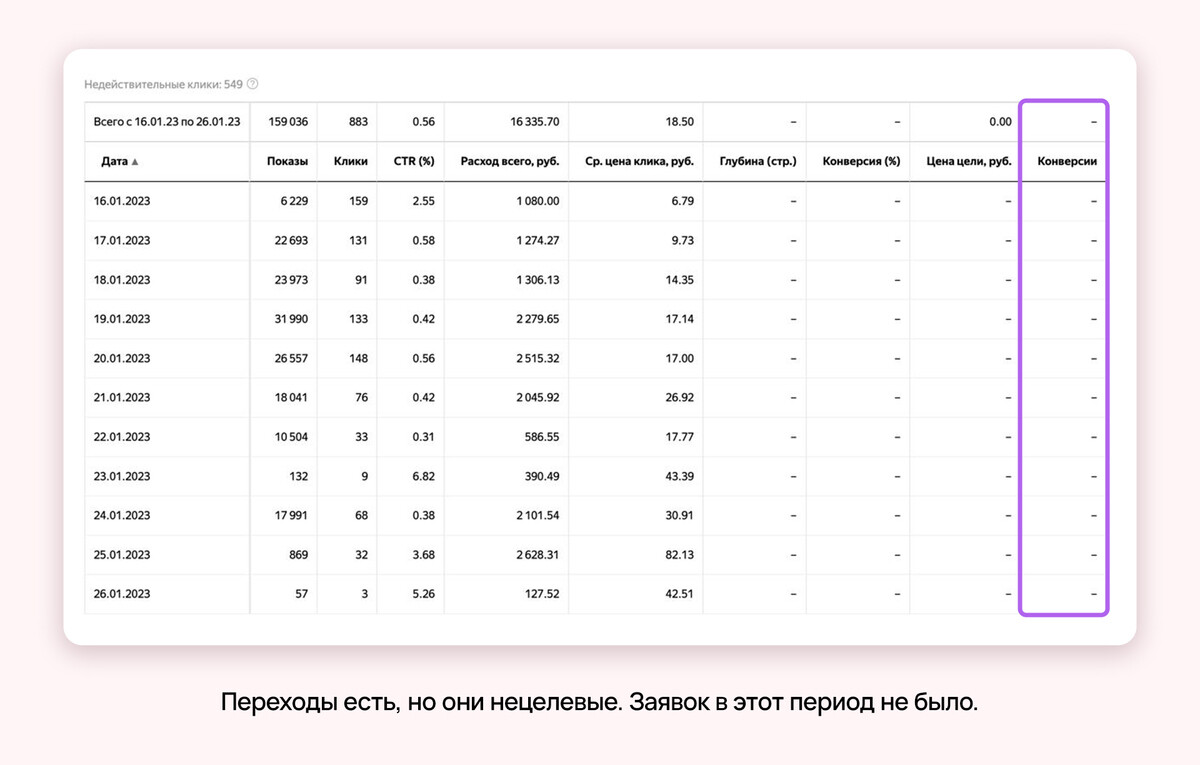Select spend value 2 515.32
This screenshot has height=765, width=1200.
pos(536,358)
